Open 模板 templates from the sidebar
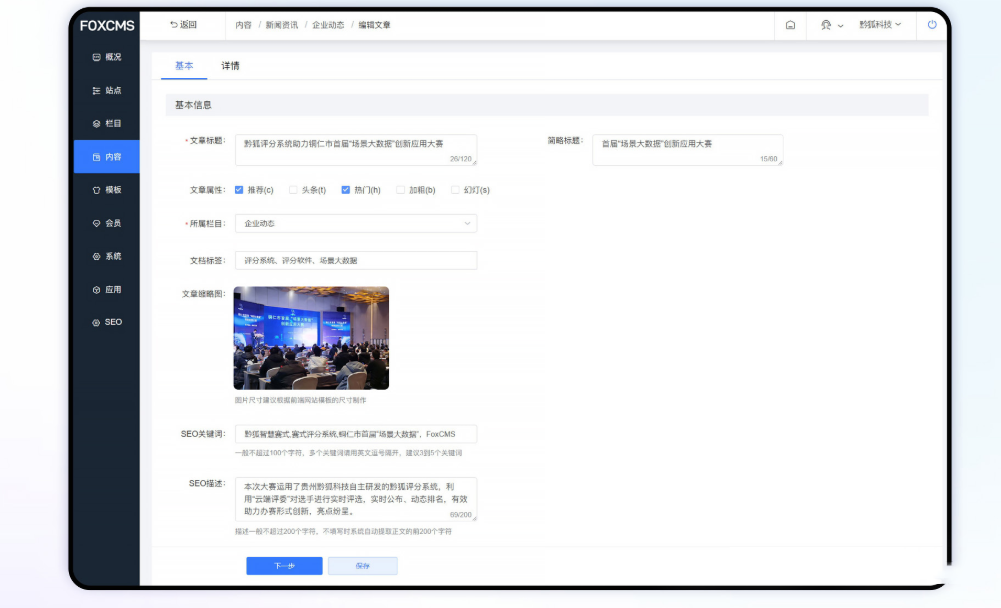 (106, 190)
